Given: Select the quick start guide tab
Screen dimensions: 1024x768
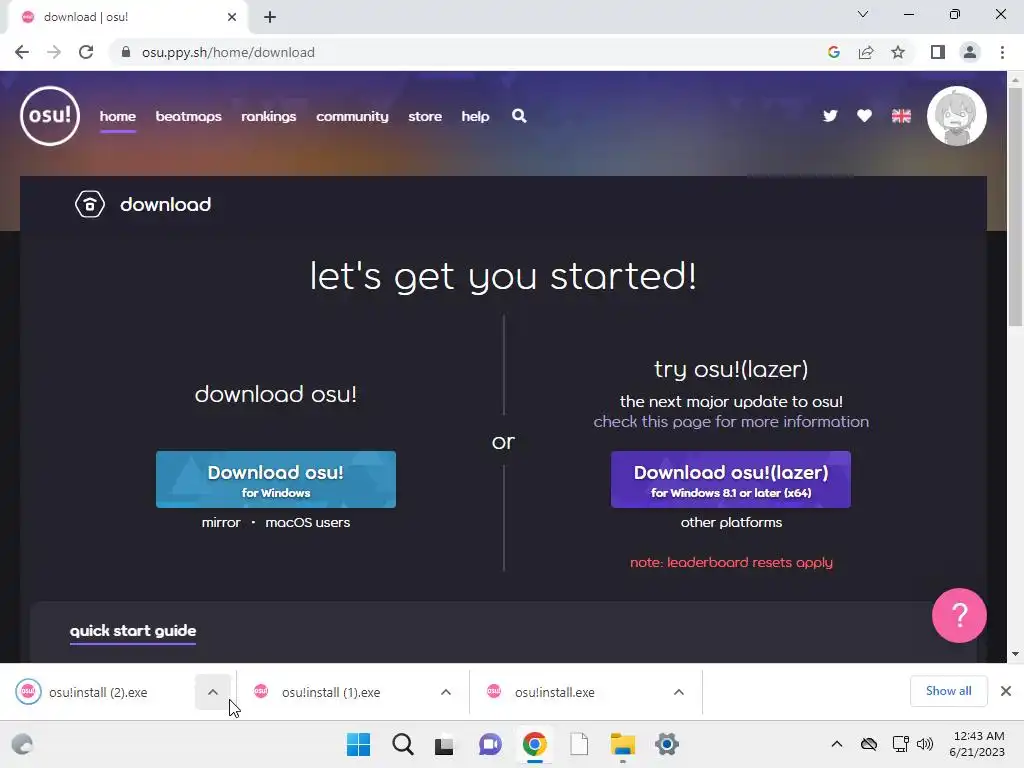Looking at the screenshot, I should 133,631.
